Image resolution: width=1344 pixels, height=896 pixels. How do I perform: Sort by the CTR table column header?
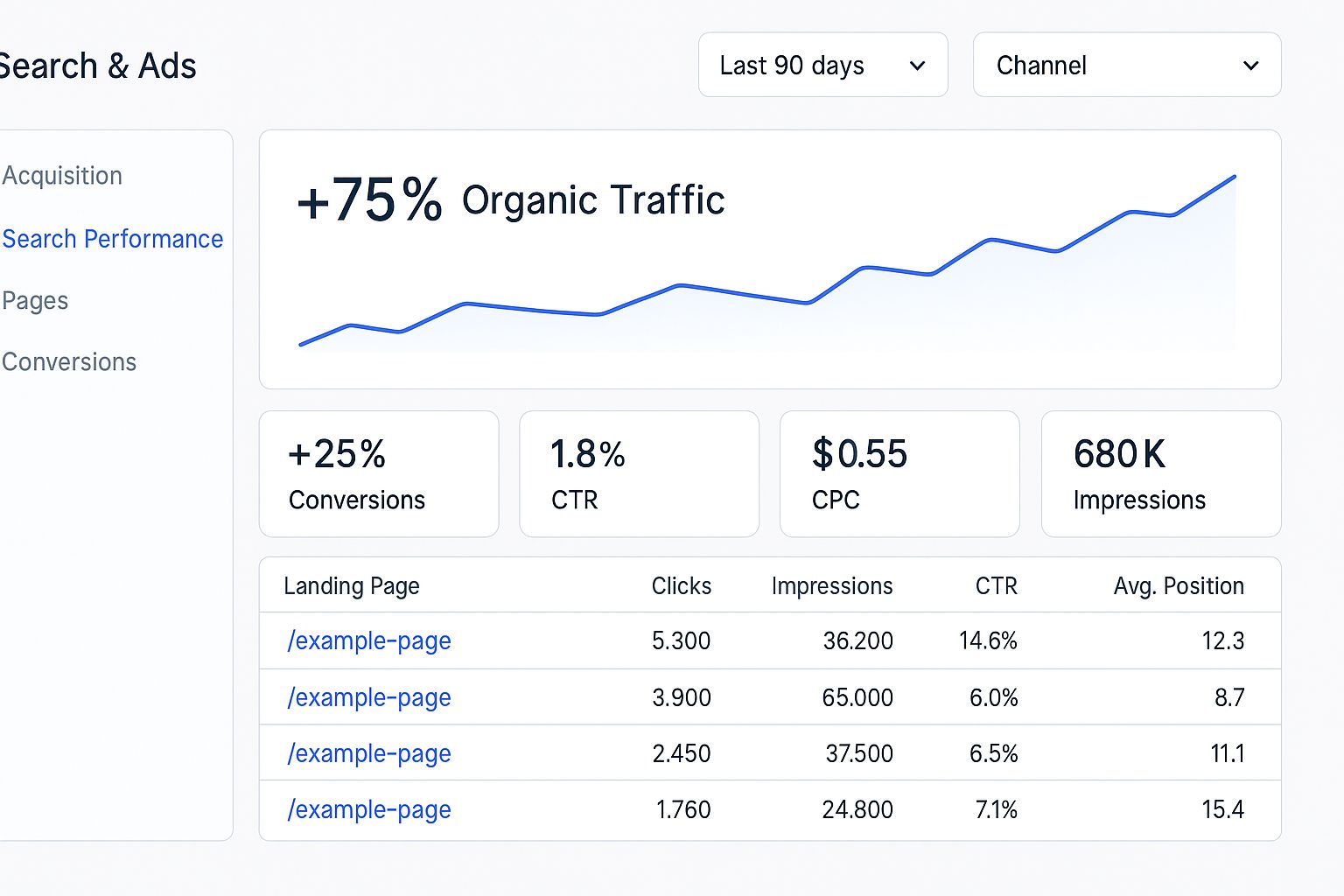click(x=996, y=586)
